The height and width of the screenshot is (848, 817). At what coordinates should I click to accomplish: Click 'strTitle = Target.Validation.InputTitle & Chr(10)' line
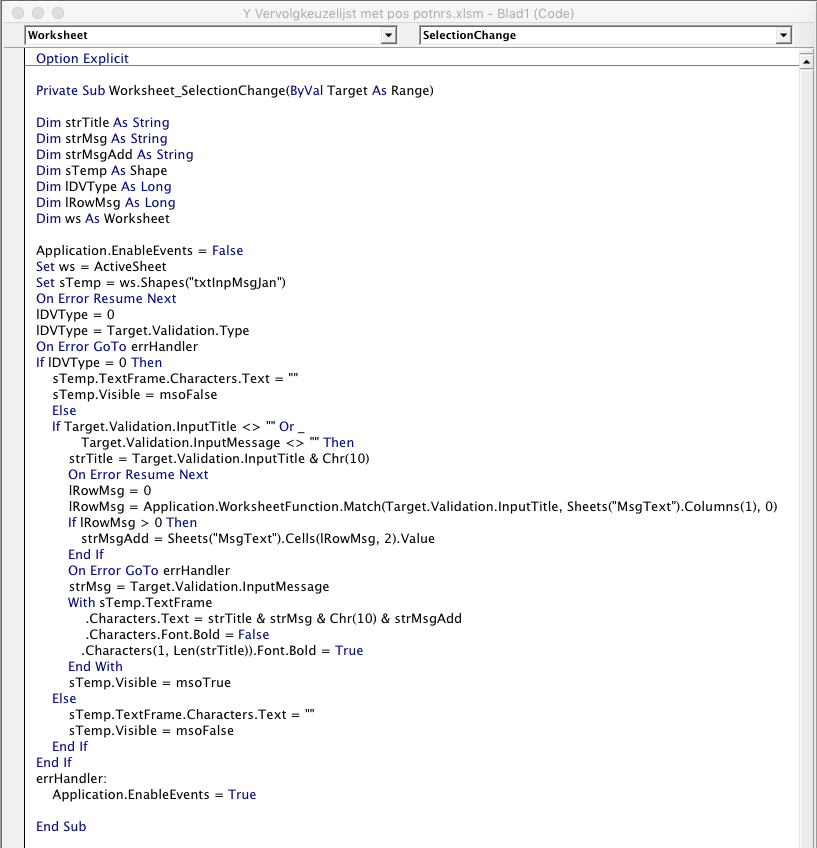(x=219, y=459)
